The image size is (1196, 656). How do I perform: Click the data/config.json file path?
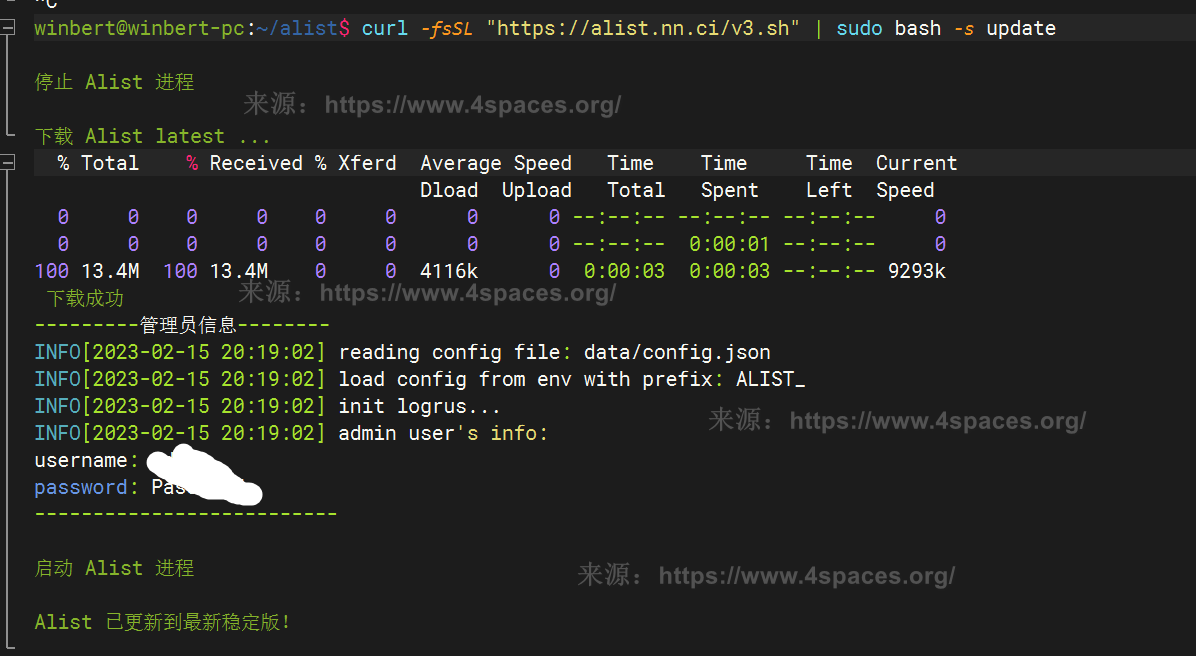[x=677, y=352]
